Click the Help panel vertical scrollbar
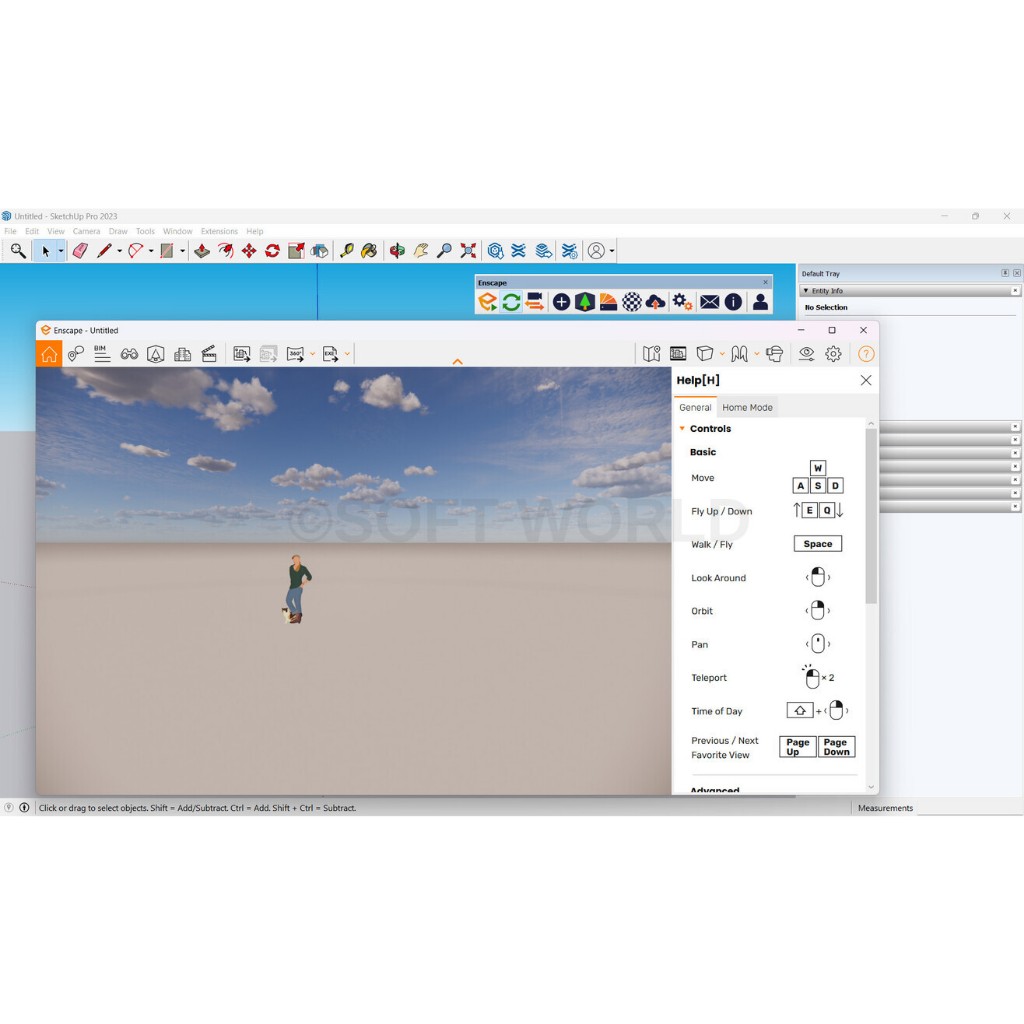 (x=871, y=516)
